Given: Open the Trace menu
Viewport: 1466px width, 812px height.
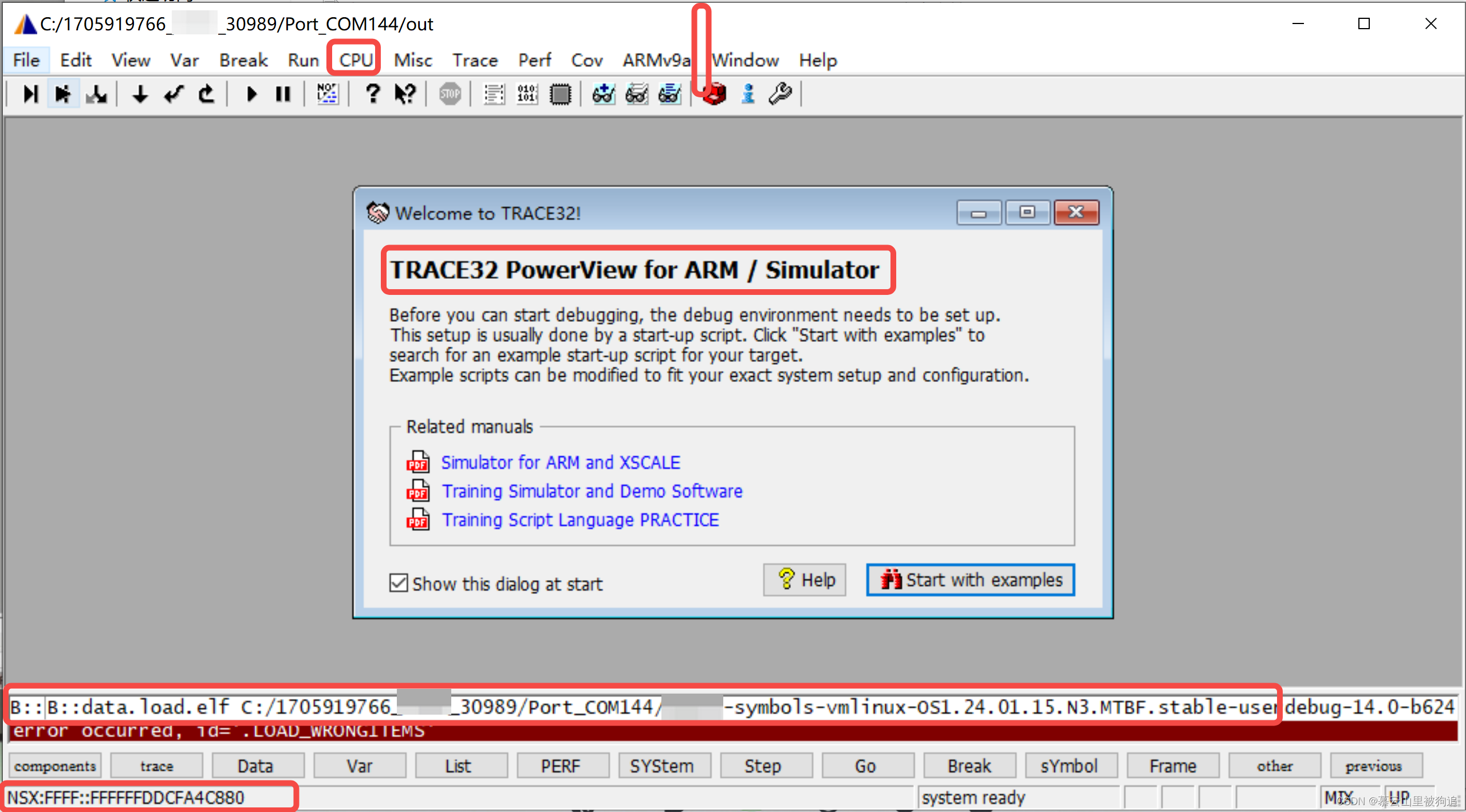Looking at the screenshot, I should point(475,60).
